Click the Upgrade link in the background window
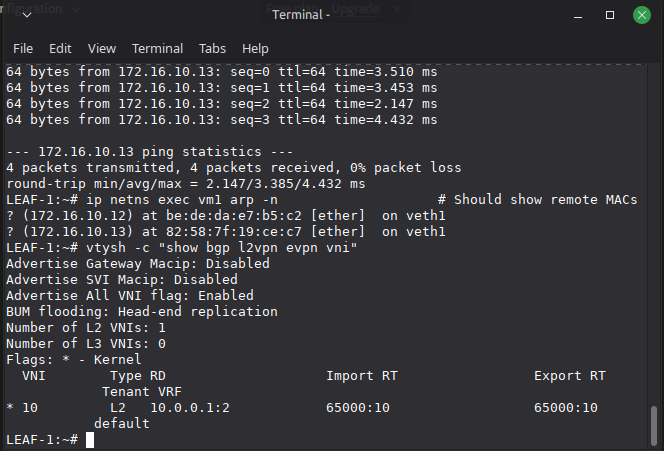 (355, 8)
